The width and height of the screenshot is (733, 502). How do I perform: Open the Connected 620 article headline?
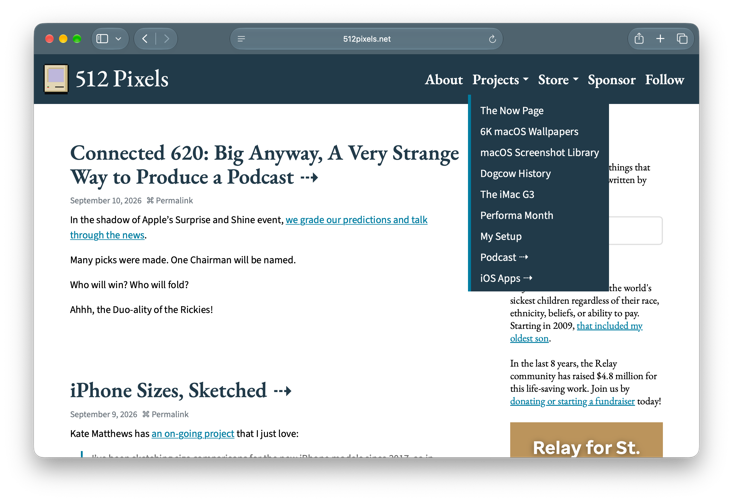pyautogui.click(x=265, y=165)
